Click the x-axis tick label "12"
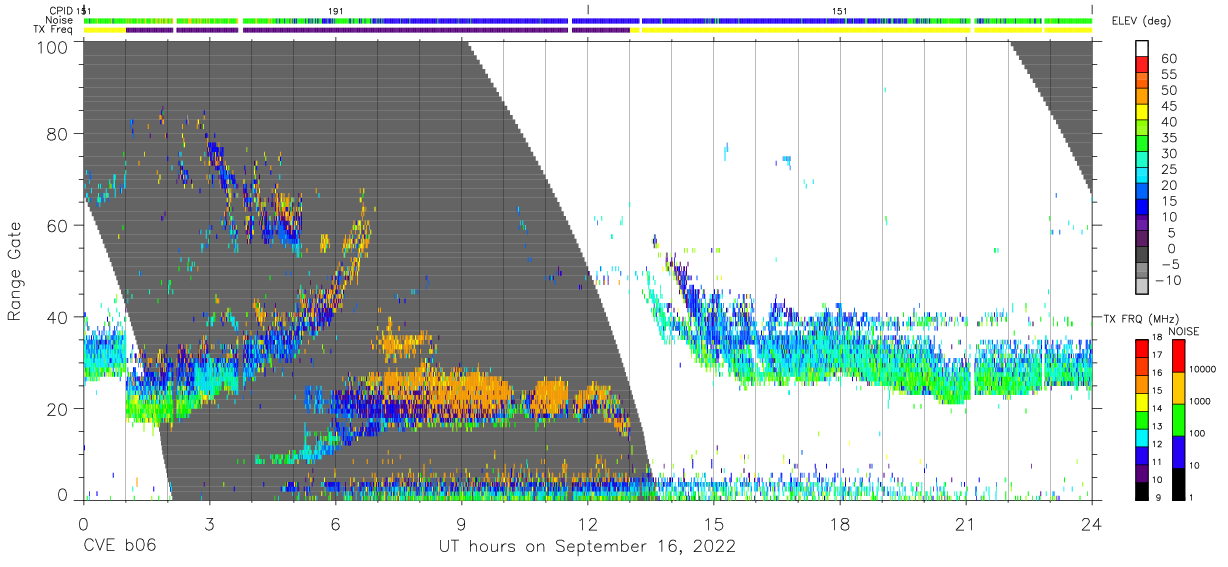The height and width of the screenshot is (567, 1228). (587, 523)
